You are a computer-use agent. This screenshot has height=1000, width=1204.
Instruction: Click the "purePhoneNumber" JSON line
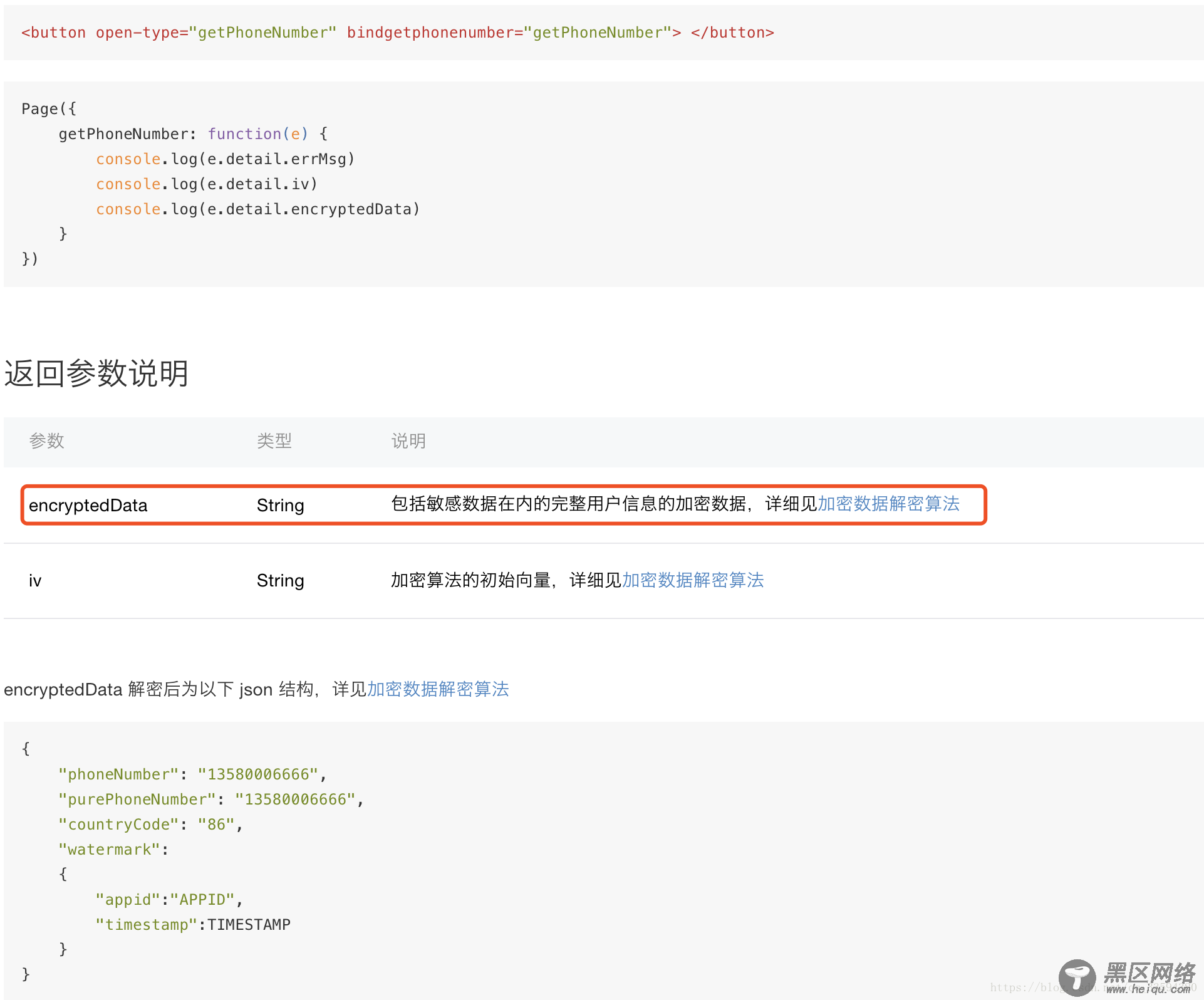211,799
